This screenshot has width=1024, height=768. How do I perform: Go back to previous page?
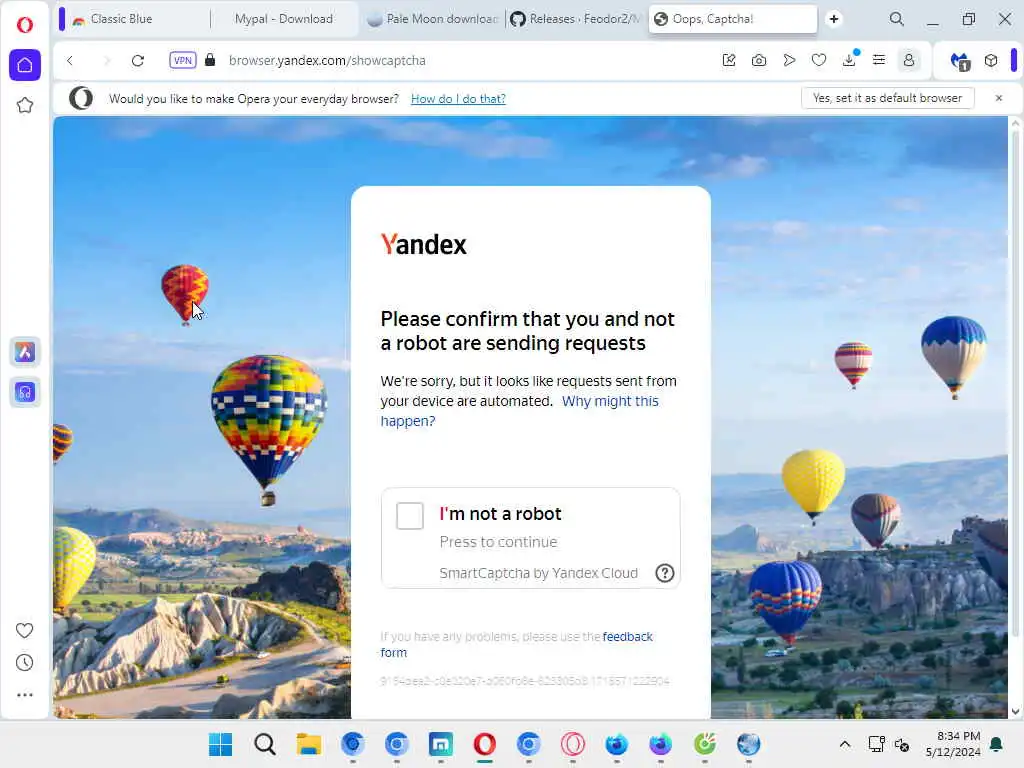point(70,61)
